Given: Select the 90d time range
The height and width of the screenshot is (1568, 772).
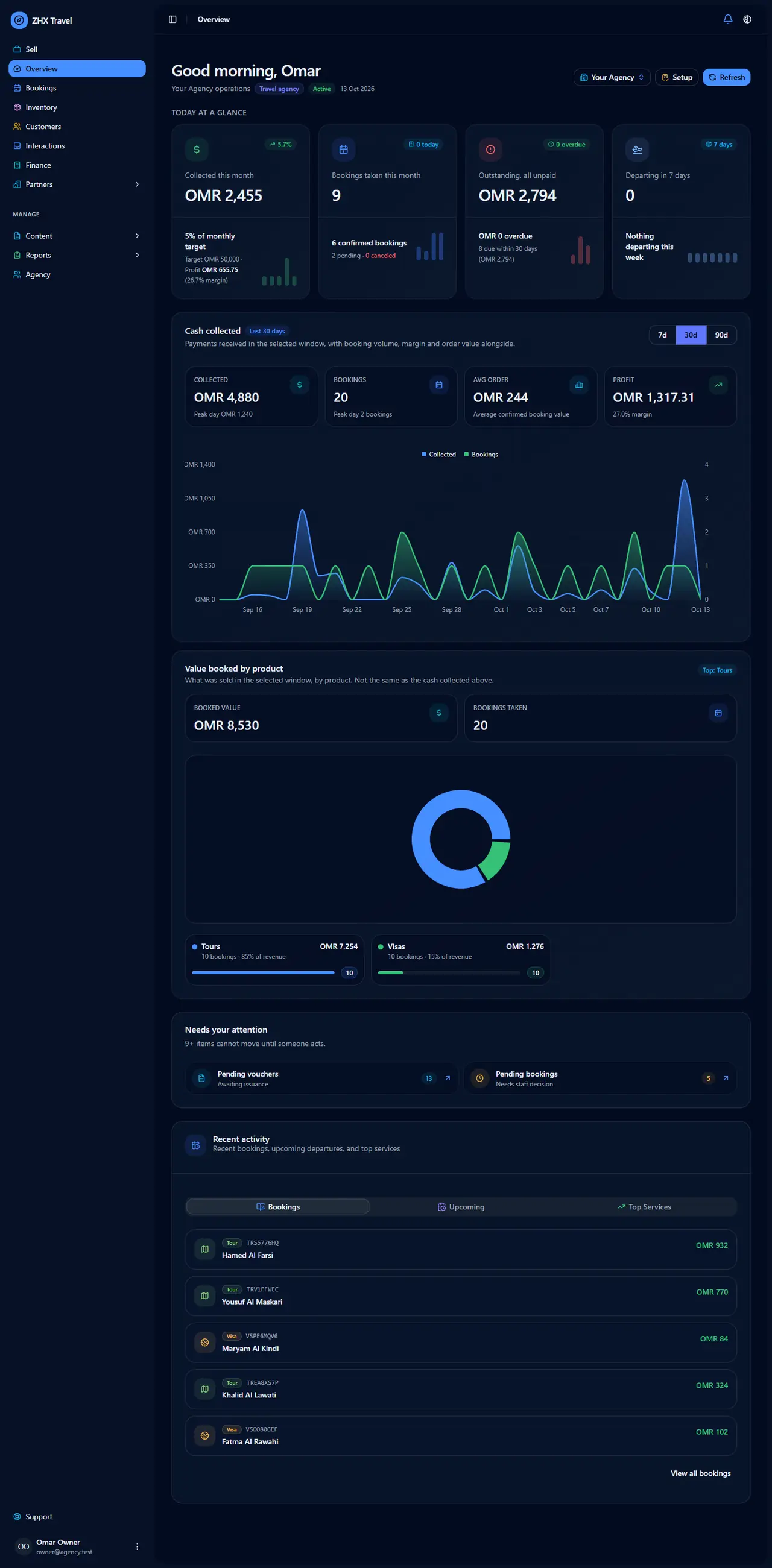Looking at the screenshot, I should point(721,335).
